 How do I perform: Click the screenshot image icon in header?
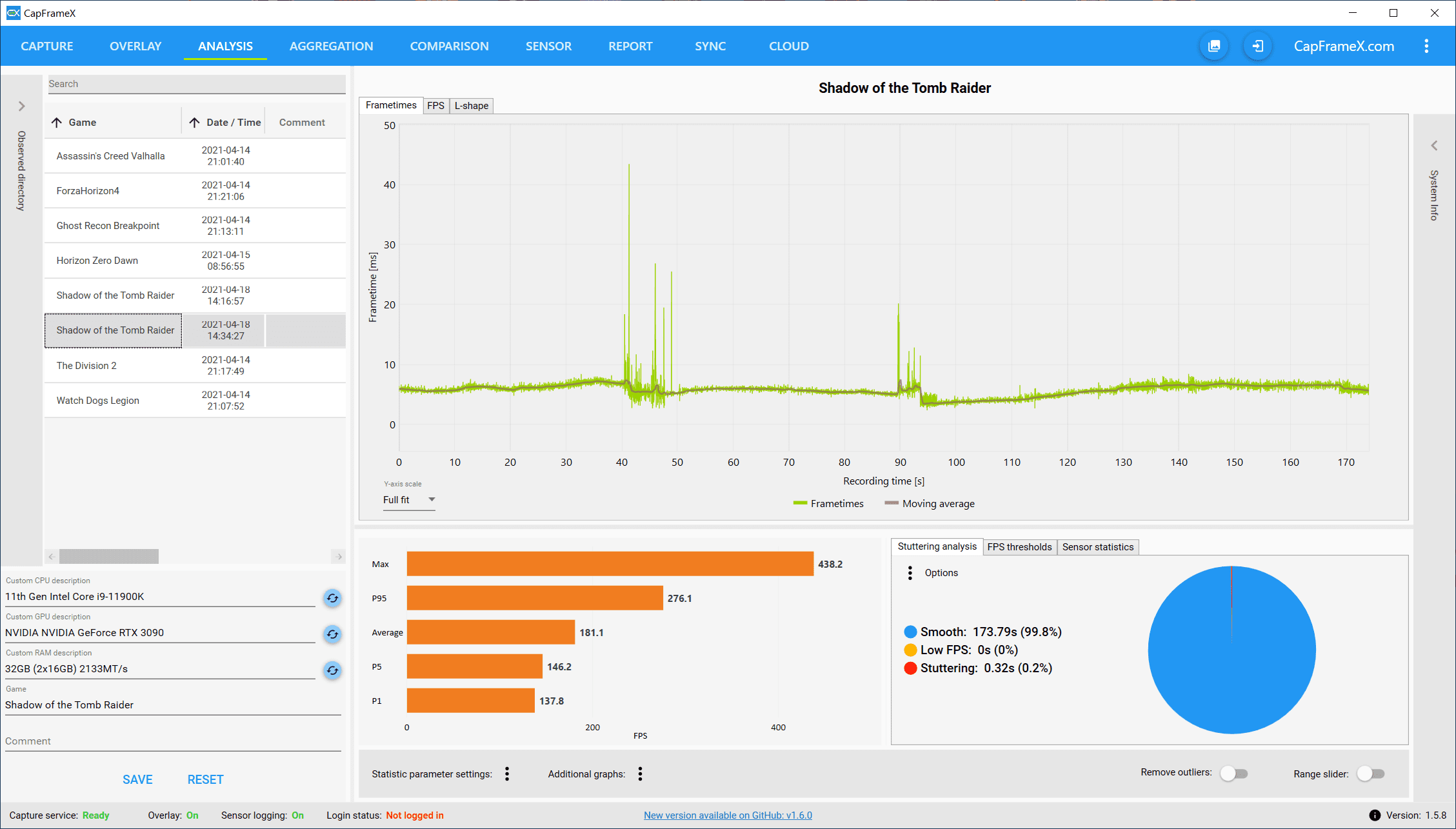pos(1214,46)
